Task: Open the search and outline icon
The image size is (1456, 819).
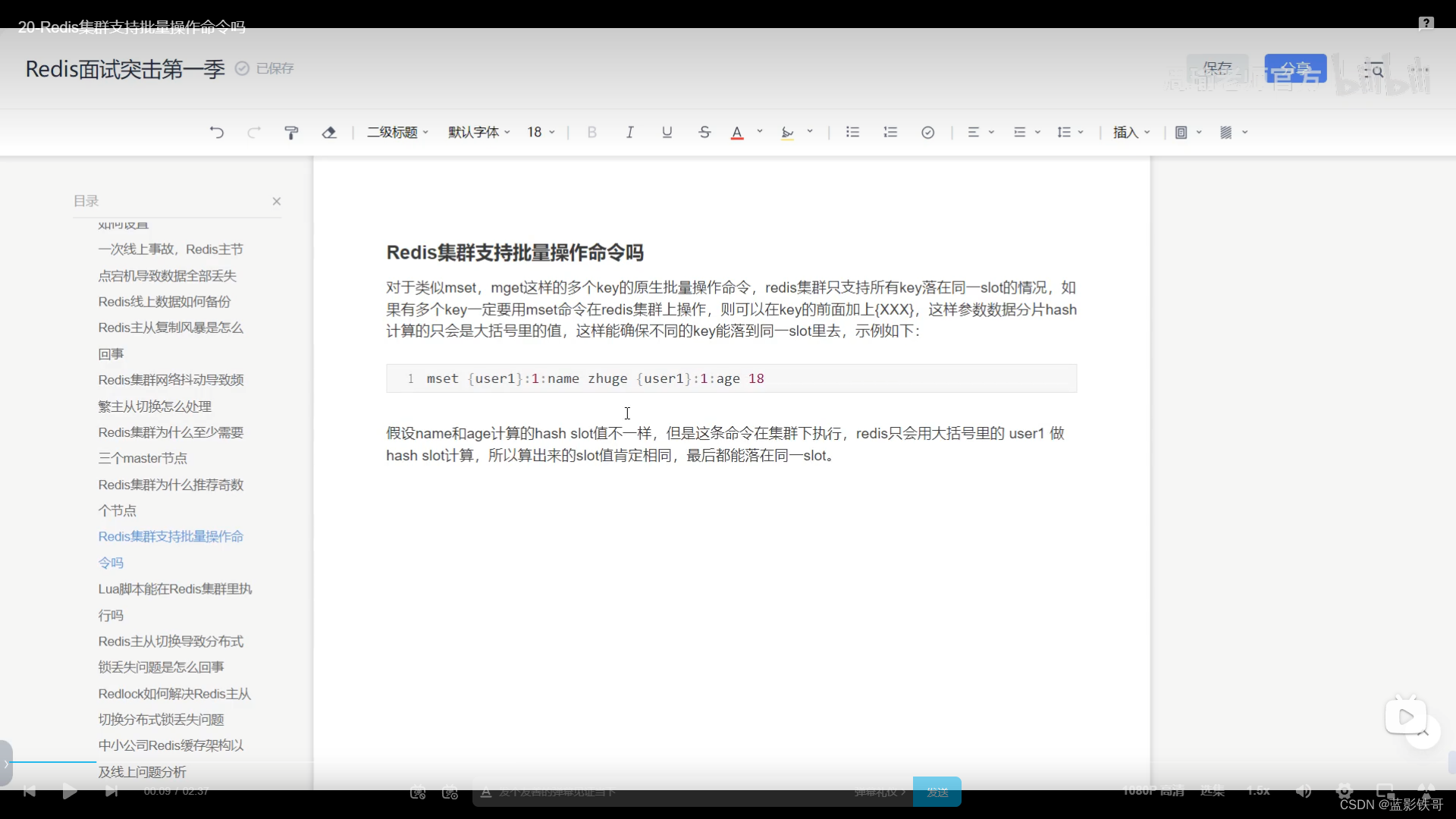Action: (1374, 71)
